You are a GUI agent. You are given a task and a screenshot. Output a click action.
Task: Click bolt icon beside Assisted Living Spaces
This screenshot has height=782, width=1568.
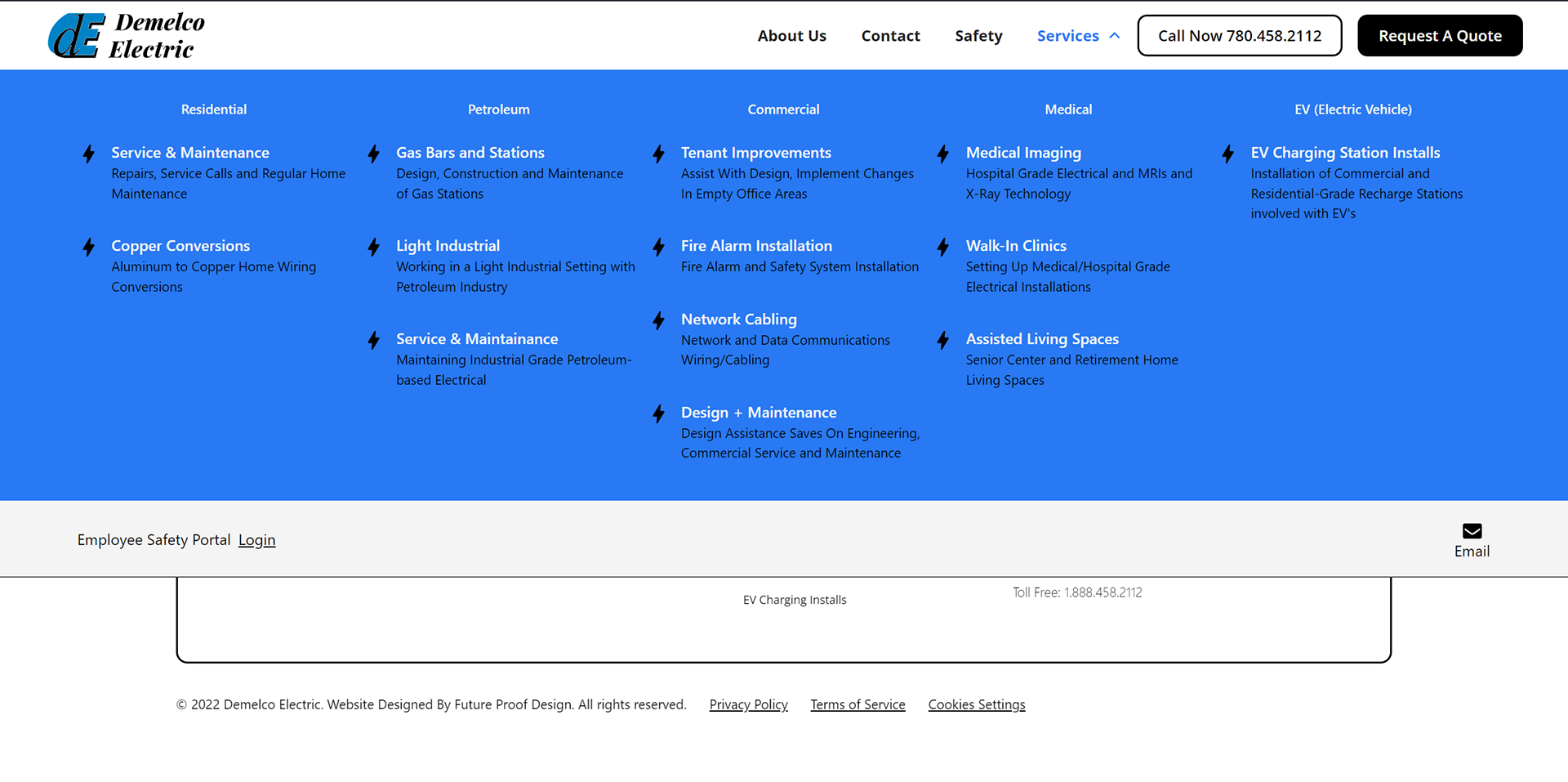click(x=943, y=340)
